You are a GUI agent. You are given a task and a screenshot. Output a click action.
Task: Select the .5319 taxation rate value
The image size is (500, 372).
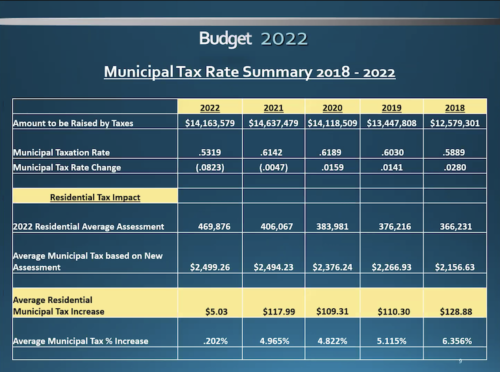tap(210, 153)
